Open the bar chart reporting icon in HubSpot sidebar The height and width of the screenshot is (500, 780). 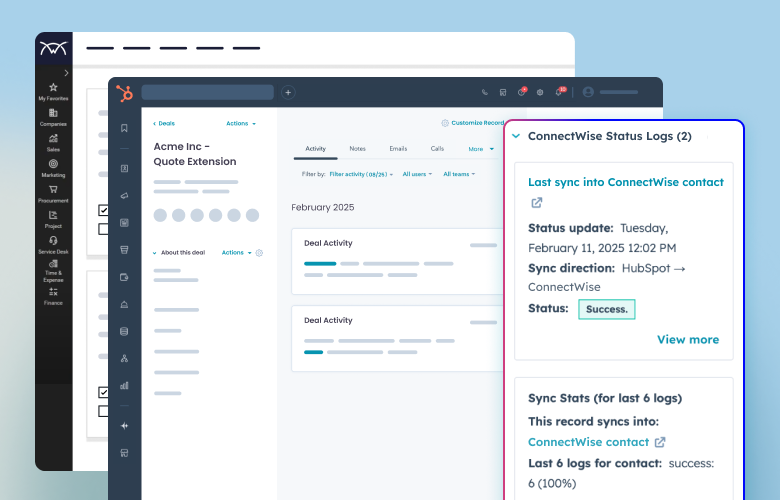click(124, 385)
